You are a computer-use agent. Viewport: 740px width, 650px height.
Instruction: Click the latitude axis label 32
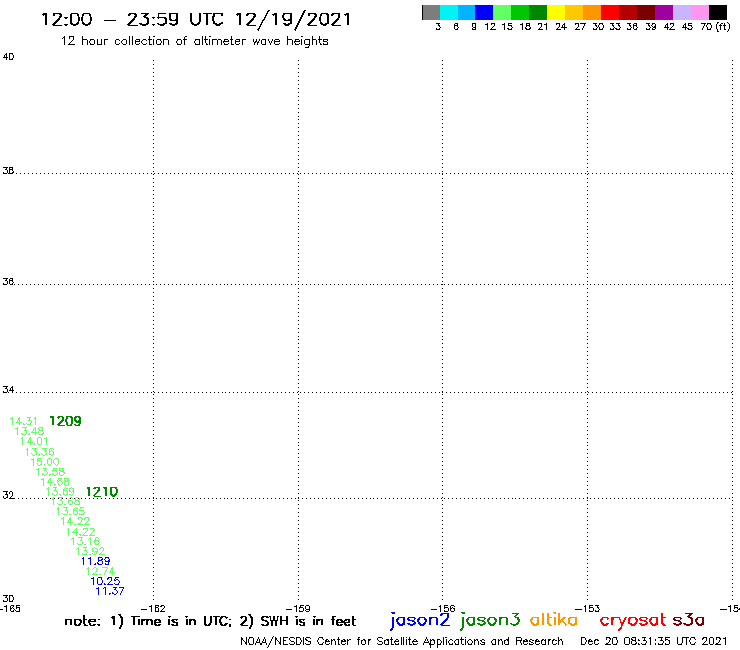pos(8,495)
